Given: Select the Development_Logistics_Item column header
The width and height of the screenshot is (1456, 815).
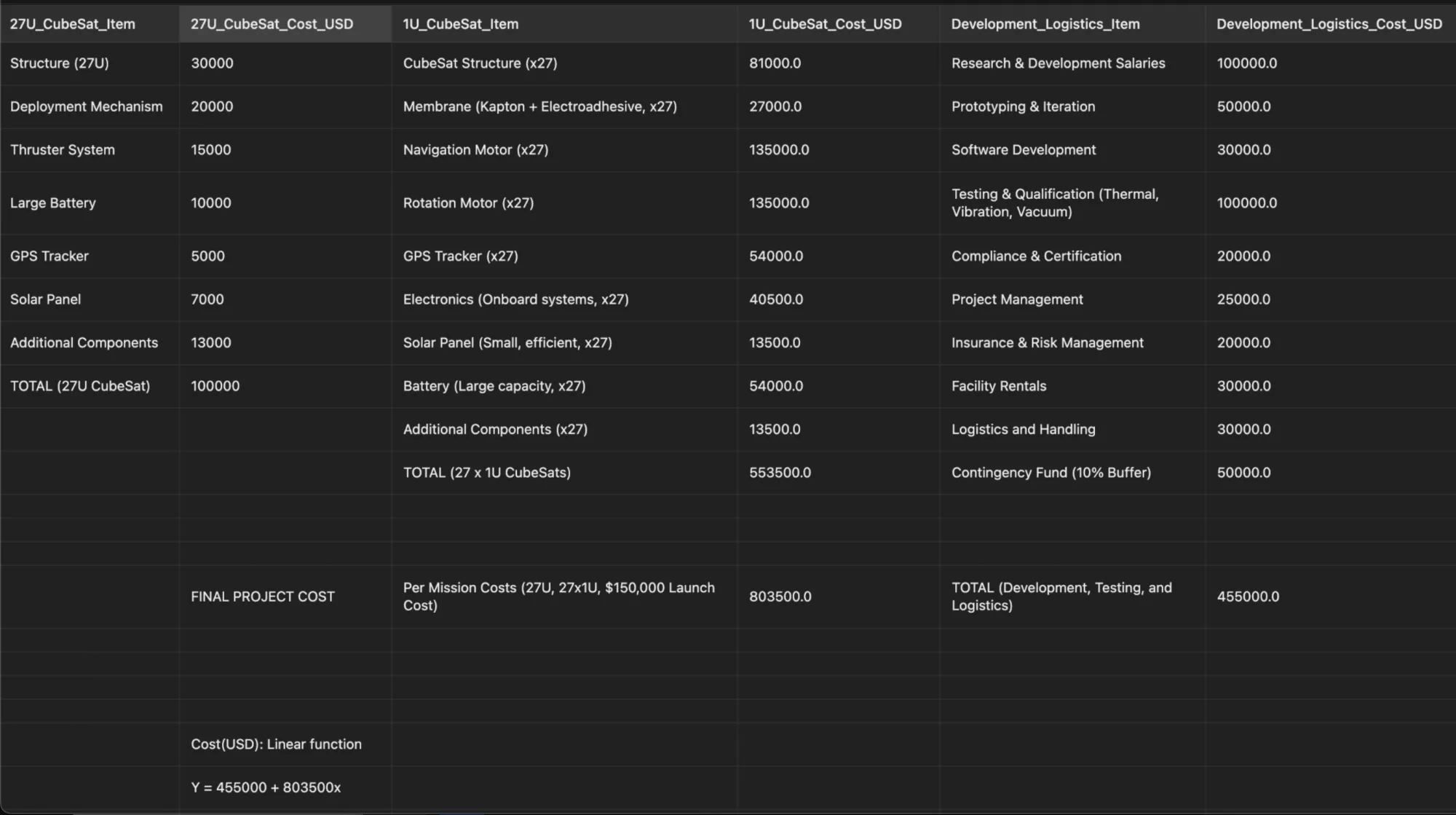Looking at the screenshot, I should tap(1072, 24).
